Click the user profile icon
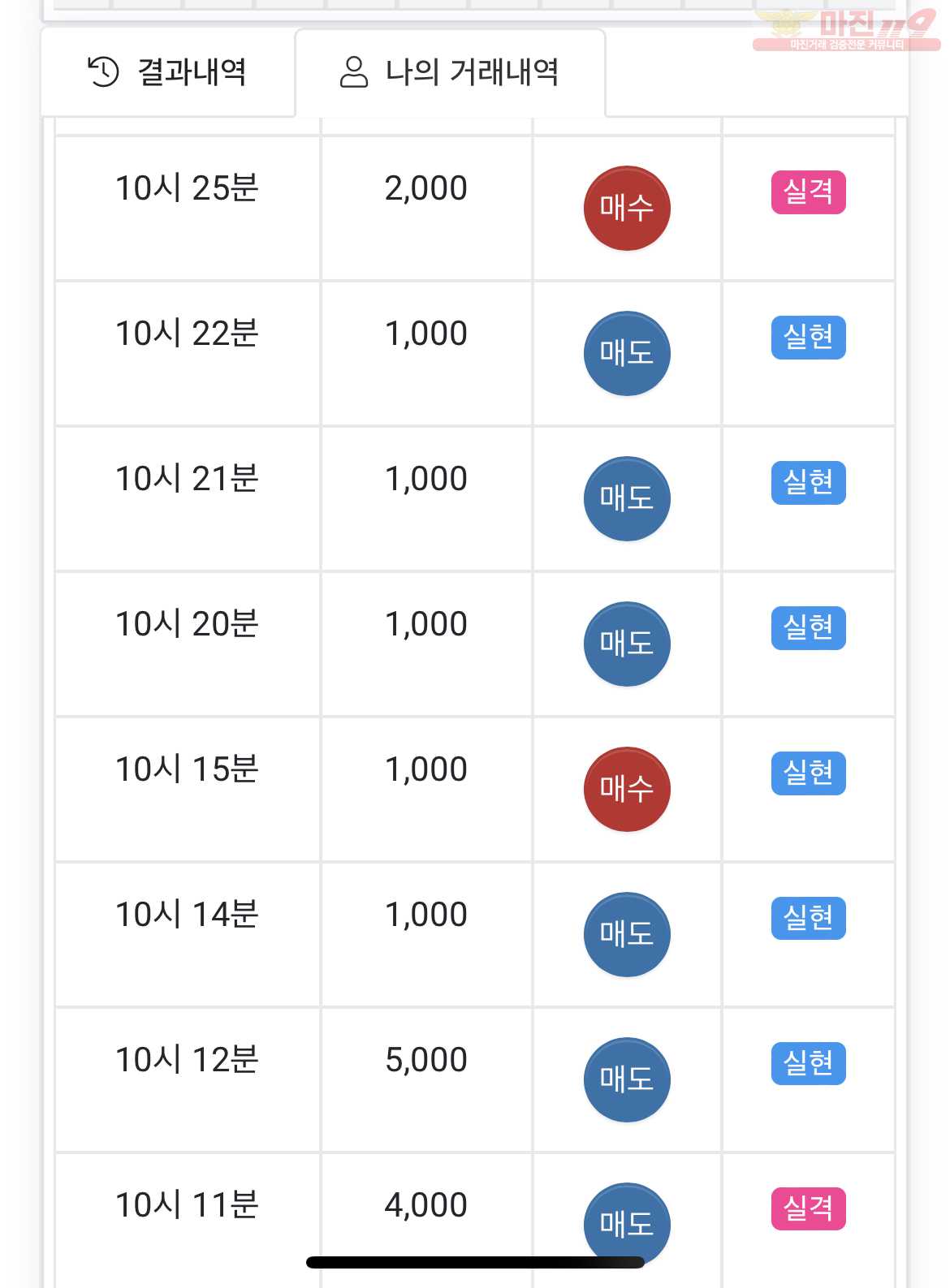The height and width of the screenshot is (1288, 950). (353, 71)
